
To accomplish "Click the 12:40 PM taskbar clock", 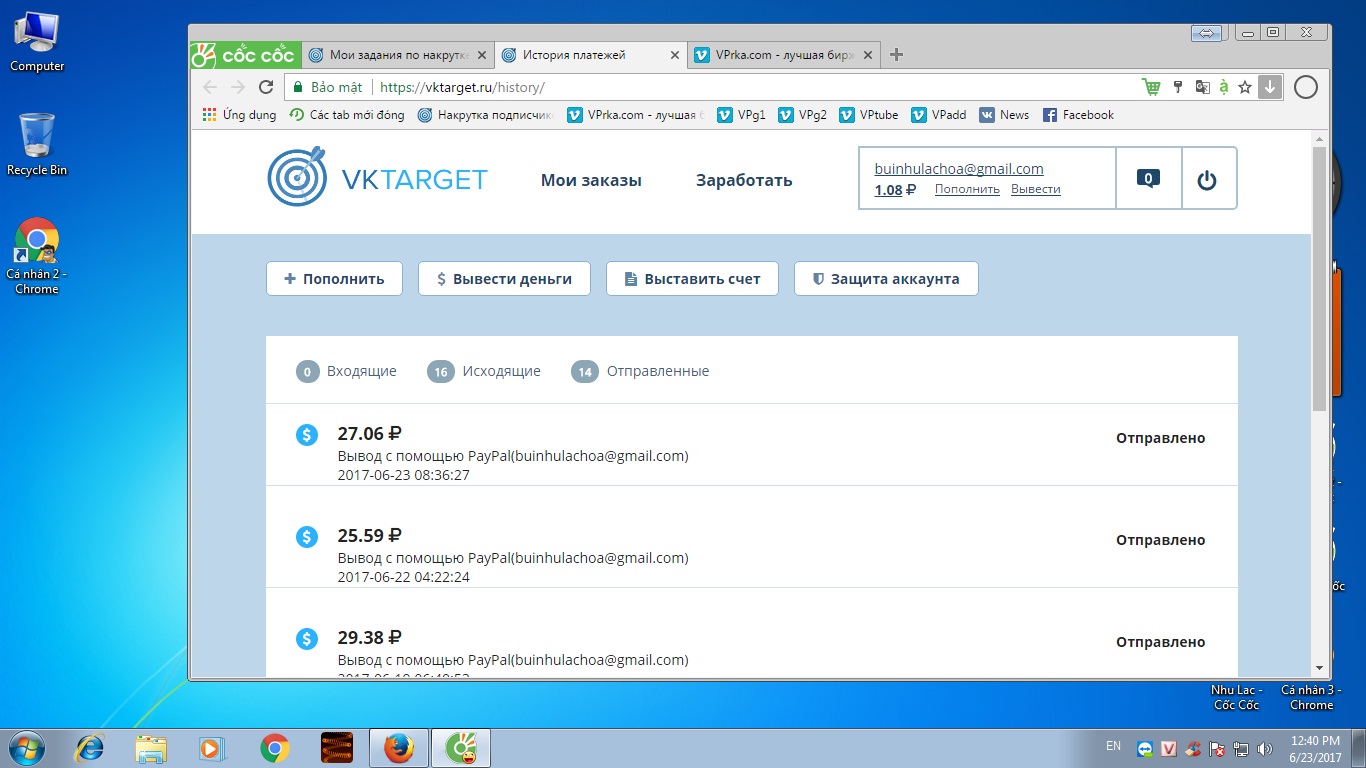I will coord(1315,748).
